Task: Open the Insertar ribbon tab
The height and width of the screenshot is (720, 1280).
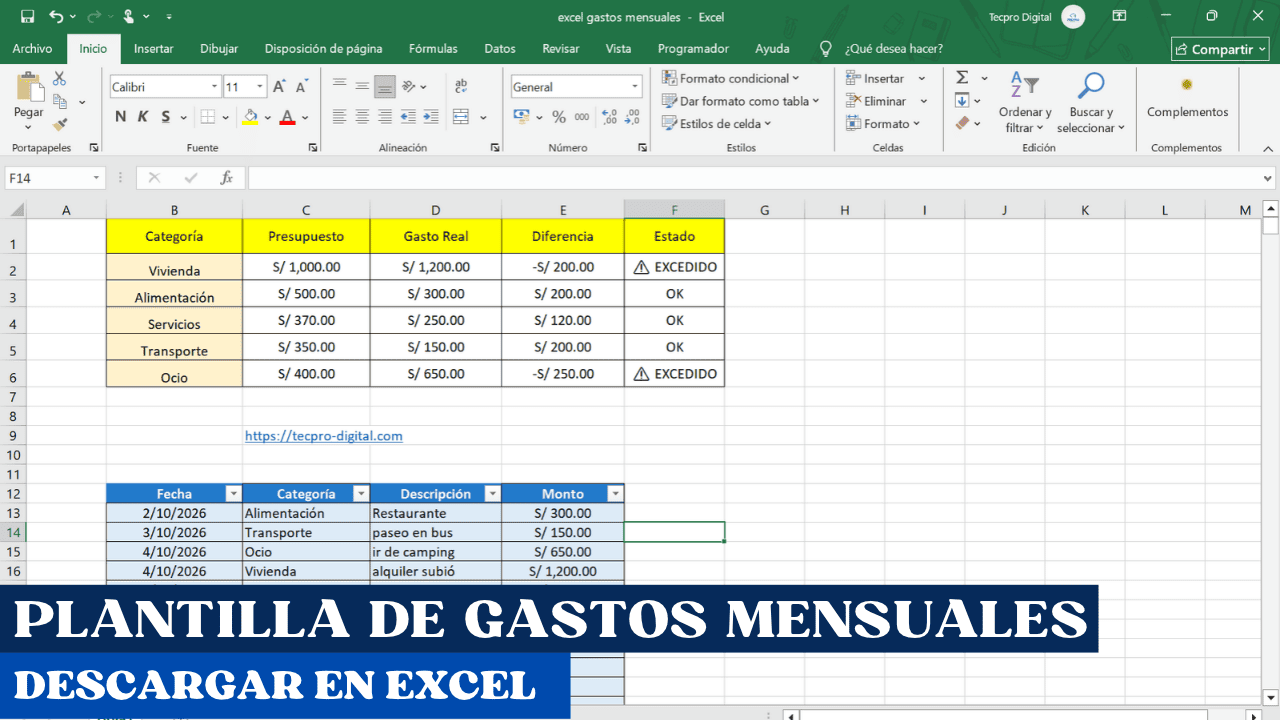Action: pyautogui.click(x=154, y=48)
